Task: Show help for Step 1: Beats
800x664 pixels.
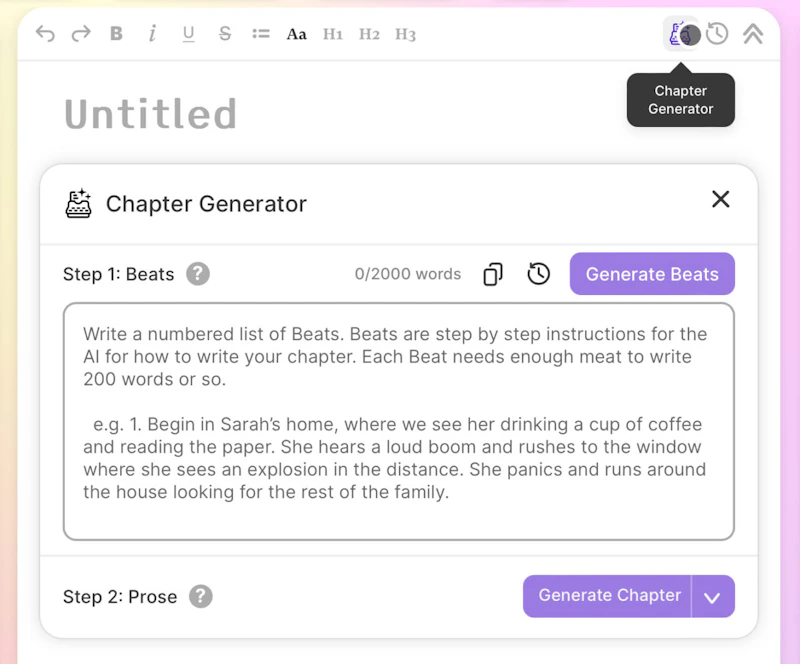Action: click(198, 274)
